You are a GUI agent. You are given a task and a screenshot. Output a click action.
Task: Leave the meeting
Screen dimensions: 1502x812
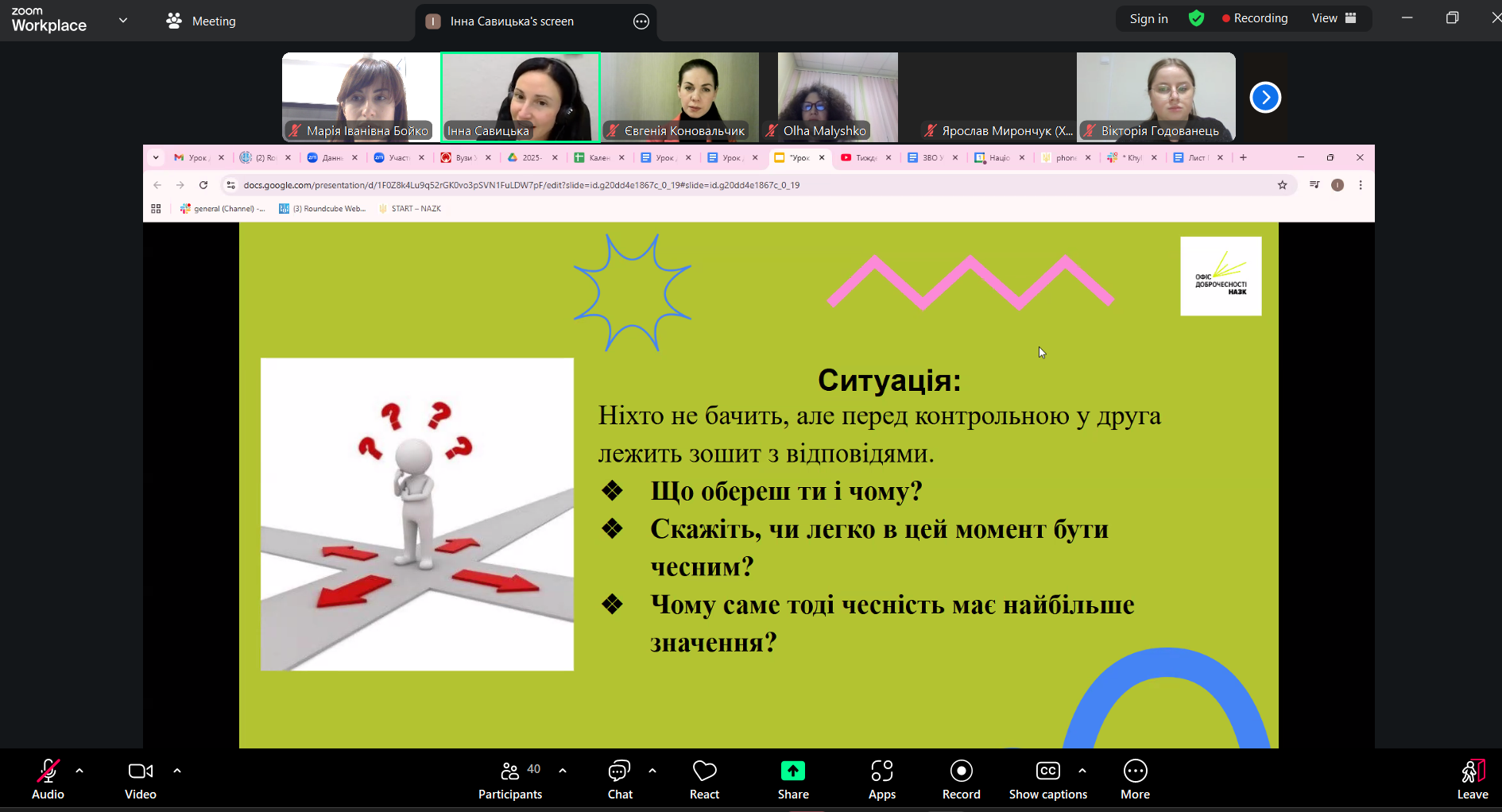pos(1472,779)
